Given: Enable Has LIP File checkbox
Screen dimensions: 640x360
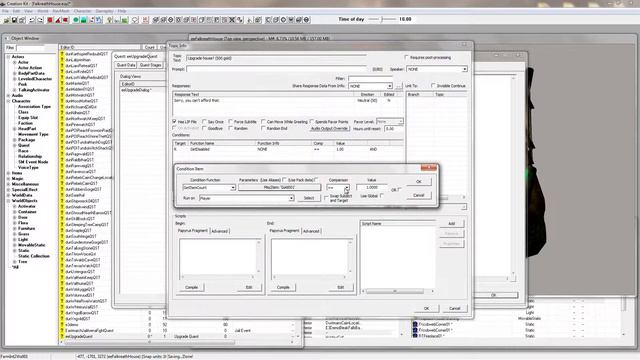Looking at the screenshot, I should coord(174,122).
